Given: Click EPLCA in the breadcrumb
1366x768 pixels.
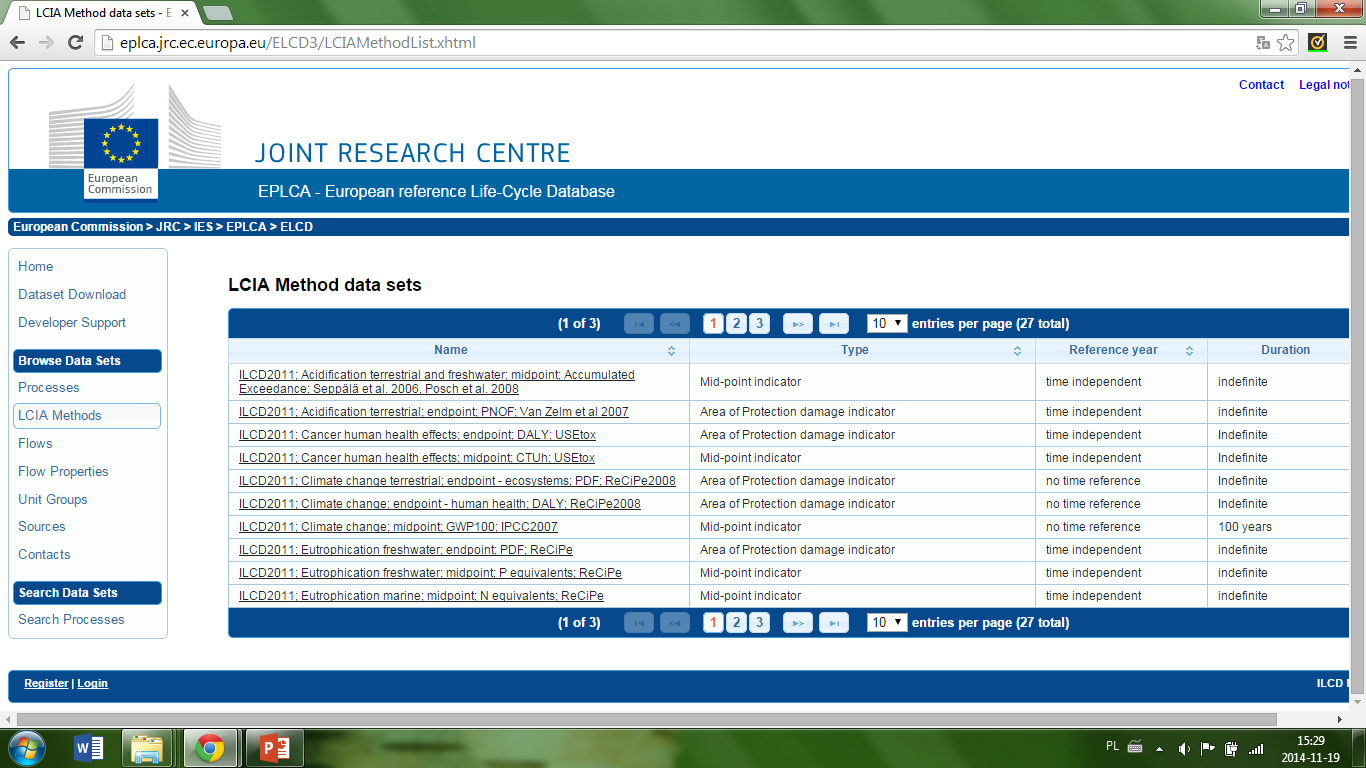Looking at the screenshot, I should (246, 227).
